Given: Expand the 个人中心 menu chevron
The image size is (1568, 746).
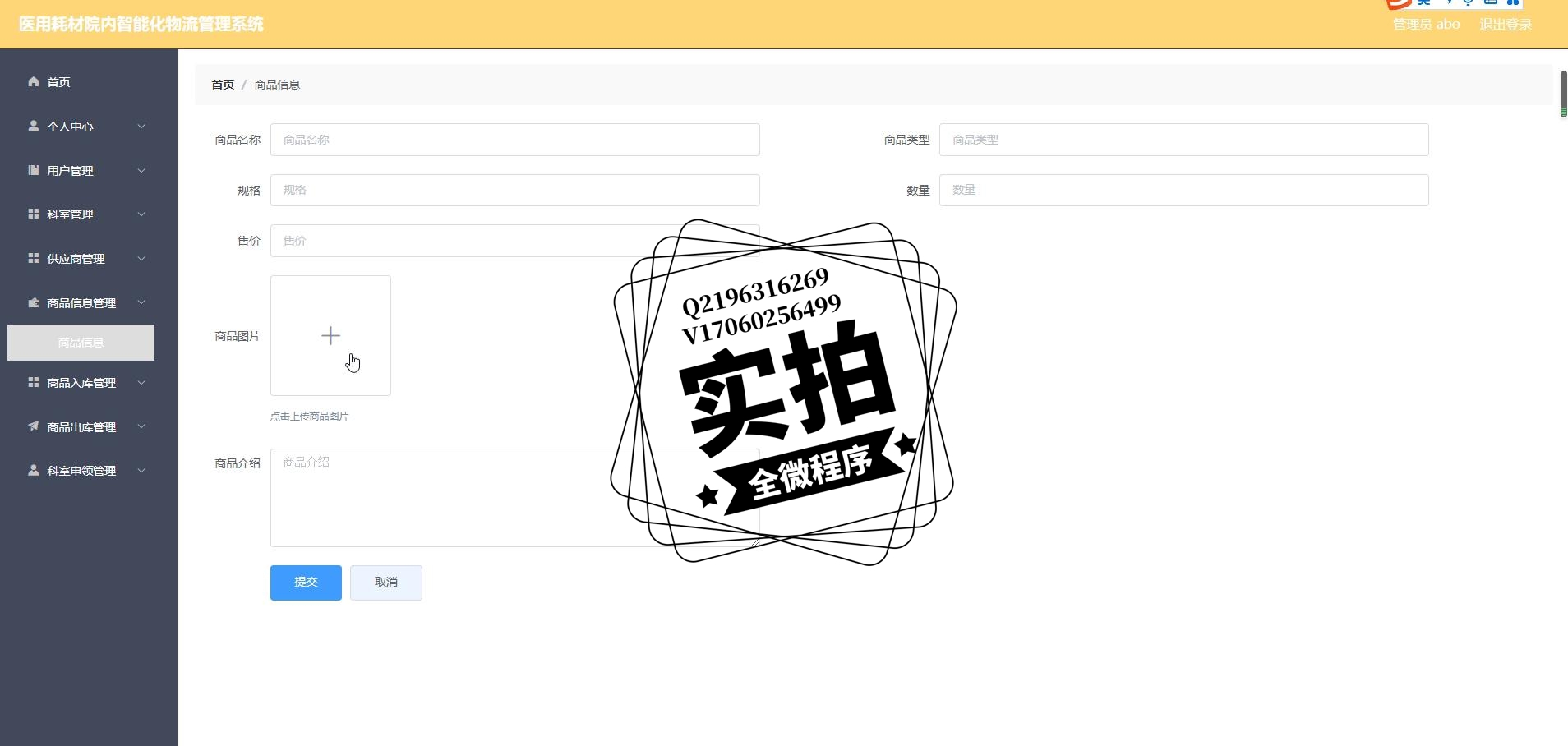Looking at the screenshot, I should pyautogui.click(x=141, y=127).
